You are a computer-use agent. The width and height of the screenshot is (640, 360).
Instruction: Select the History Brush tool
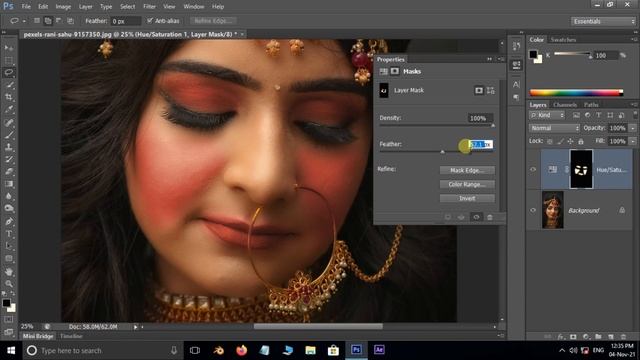9,160
